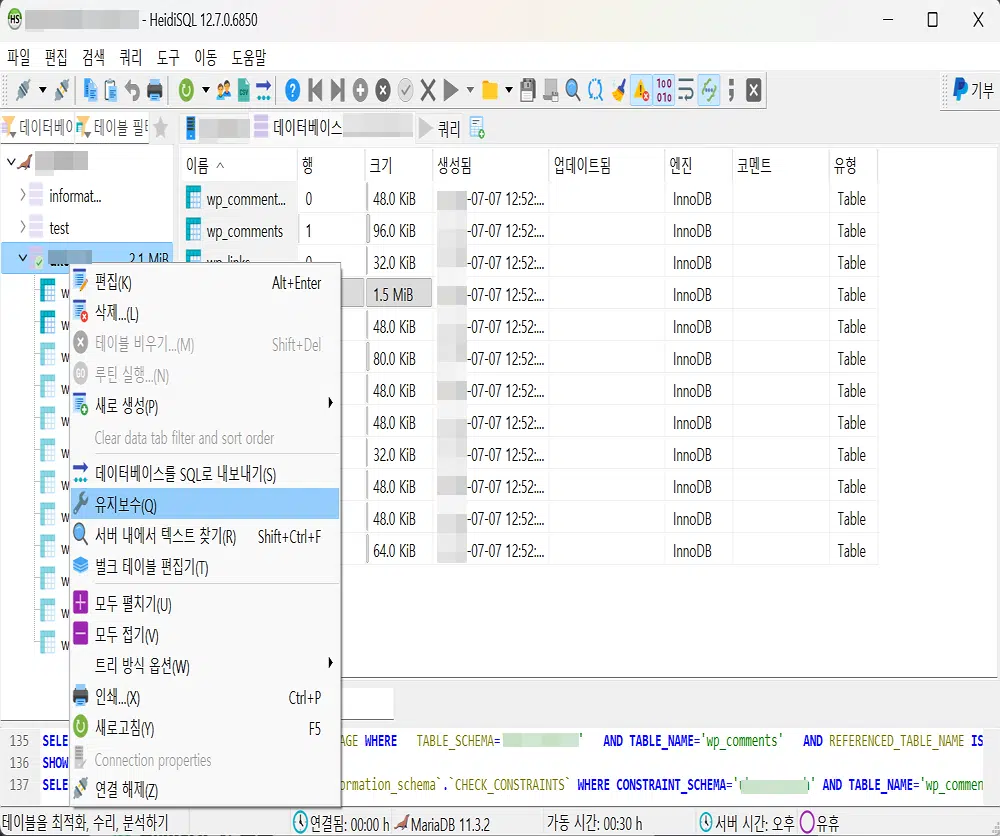Open the search magnifier icon in the toolbar

coord(572,90)
